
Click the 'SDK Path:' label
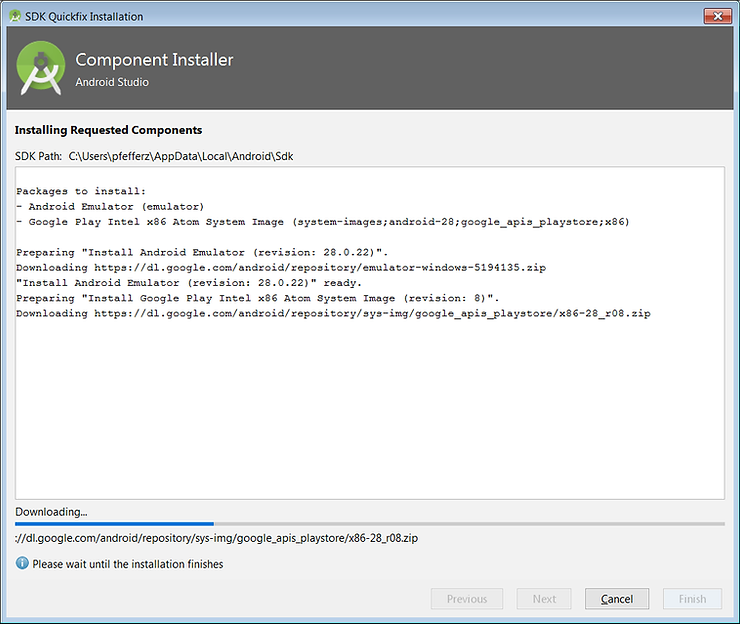(x=38, y=156)
